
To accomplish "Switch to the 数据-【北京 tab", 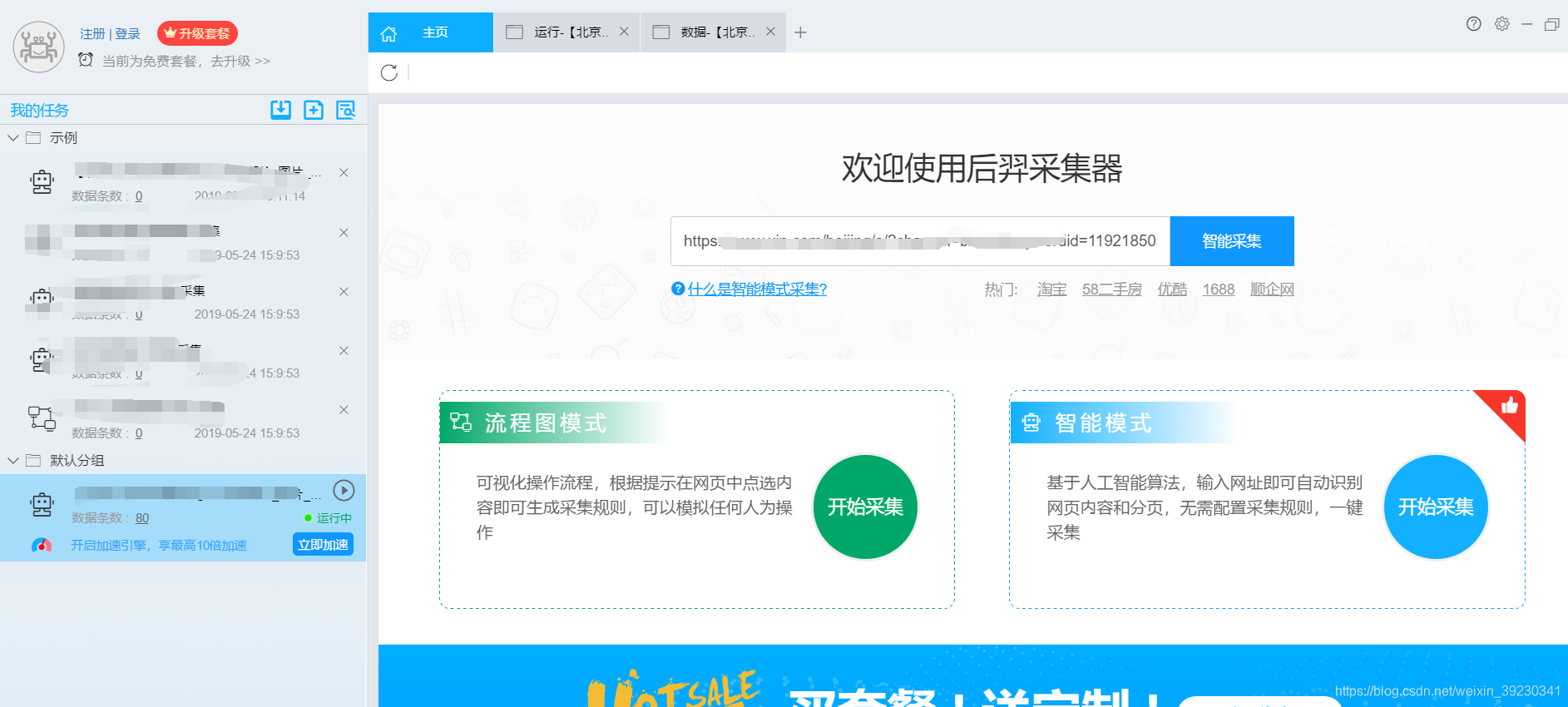I will click(715, 32).
